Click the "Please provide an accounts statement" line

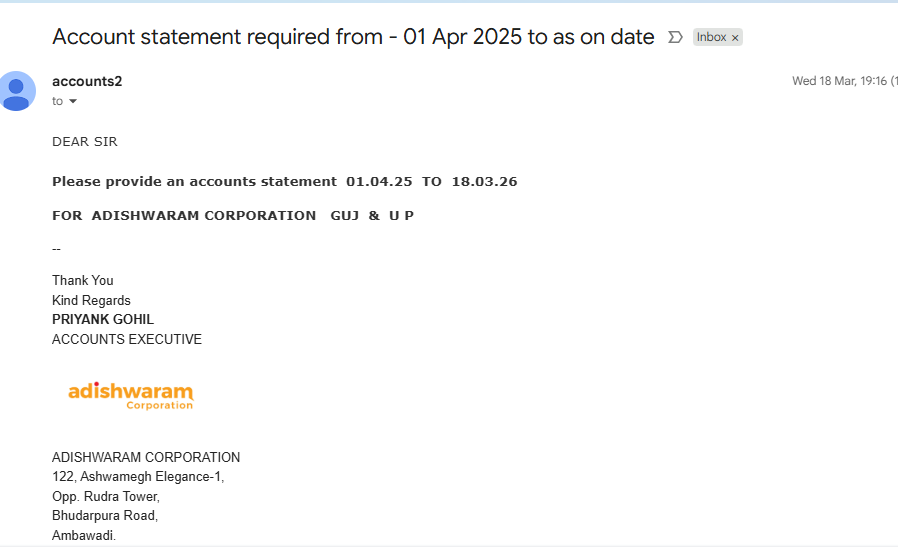pos(194,181)
